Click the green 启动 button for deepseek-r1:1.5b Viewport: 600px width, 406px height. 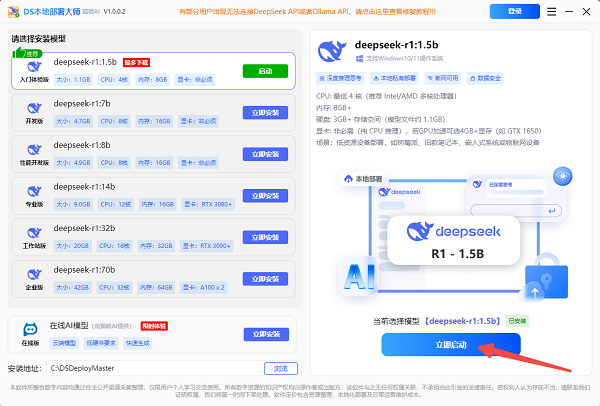pyautogui.click(x=265, y=71)
